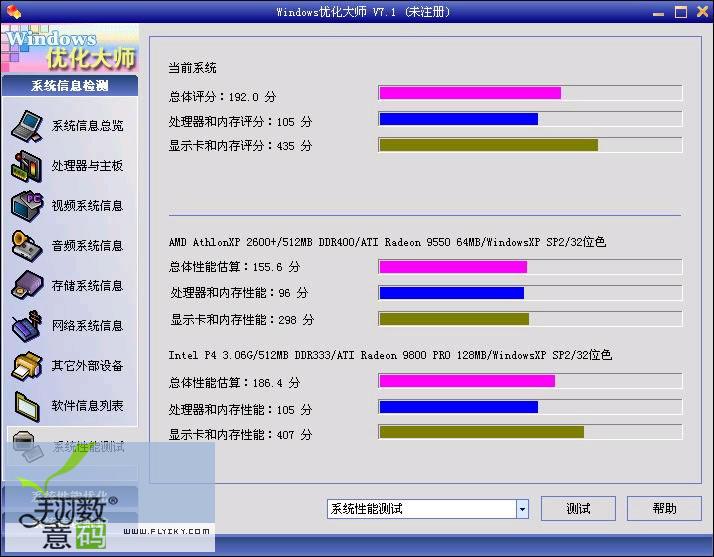Image resolution: width=714 pixels, height=557 pixels.
Task: Open the 系统性能测试 sidebar icon
Action: coord(27,446)
